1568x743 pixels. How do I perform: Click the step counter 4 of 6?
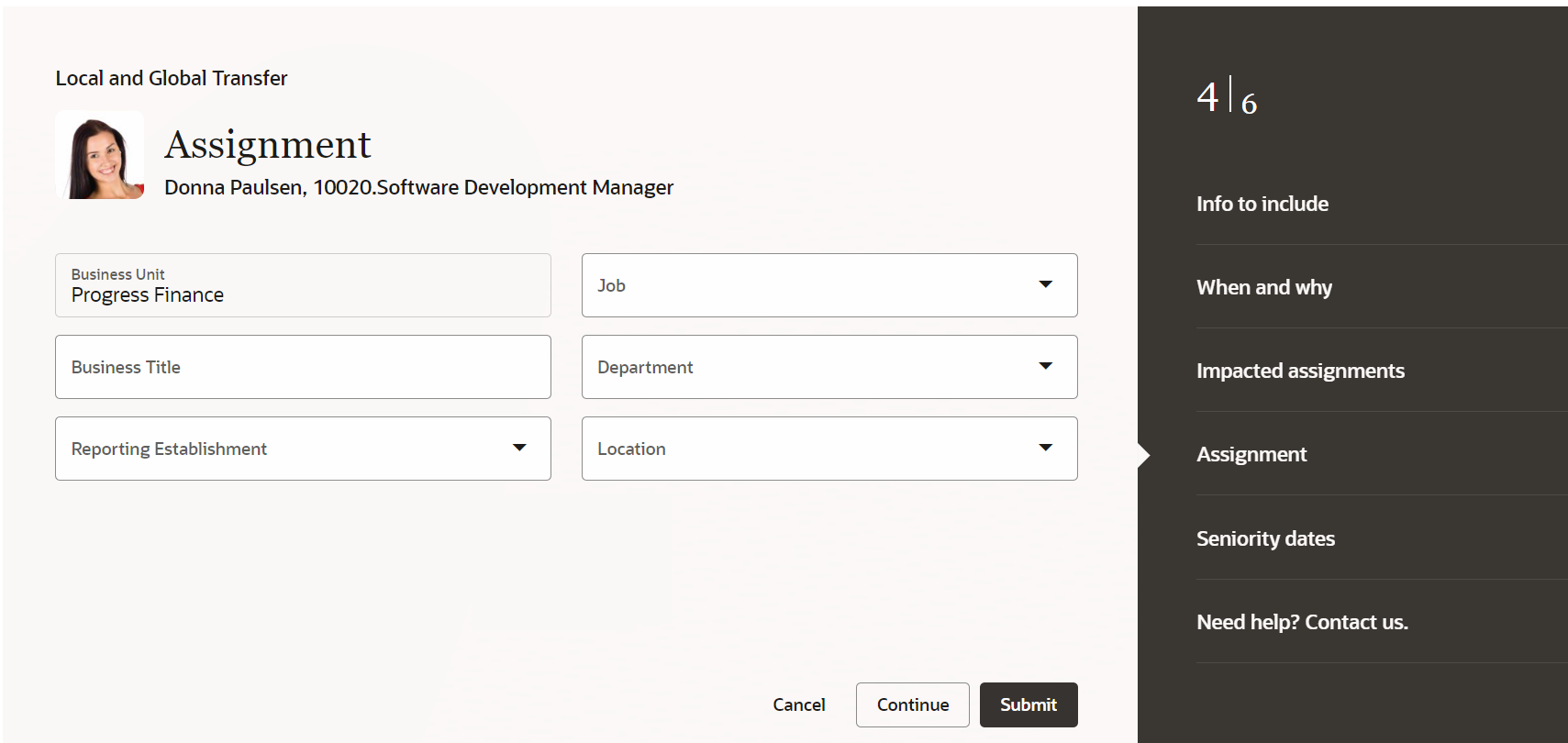pyautogui.click(x=1227, y=96)
